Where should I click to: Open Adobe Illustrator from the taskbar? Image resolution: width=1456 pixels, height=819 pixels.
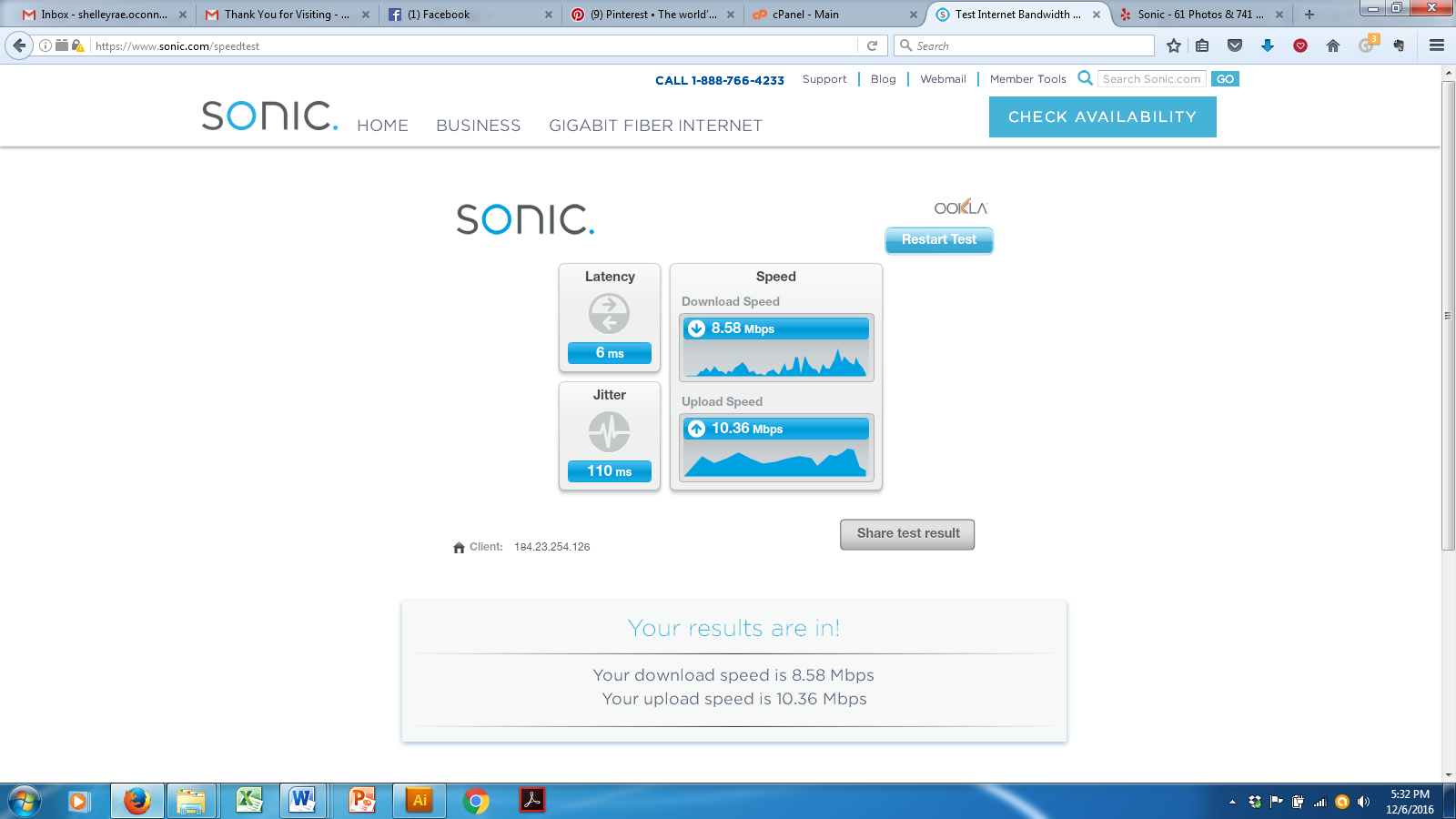pos(420,801)
